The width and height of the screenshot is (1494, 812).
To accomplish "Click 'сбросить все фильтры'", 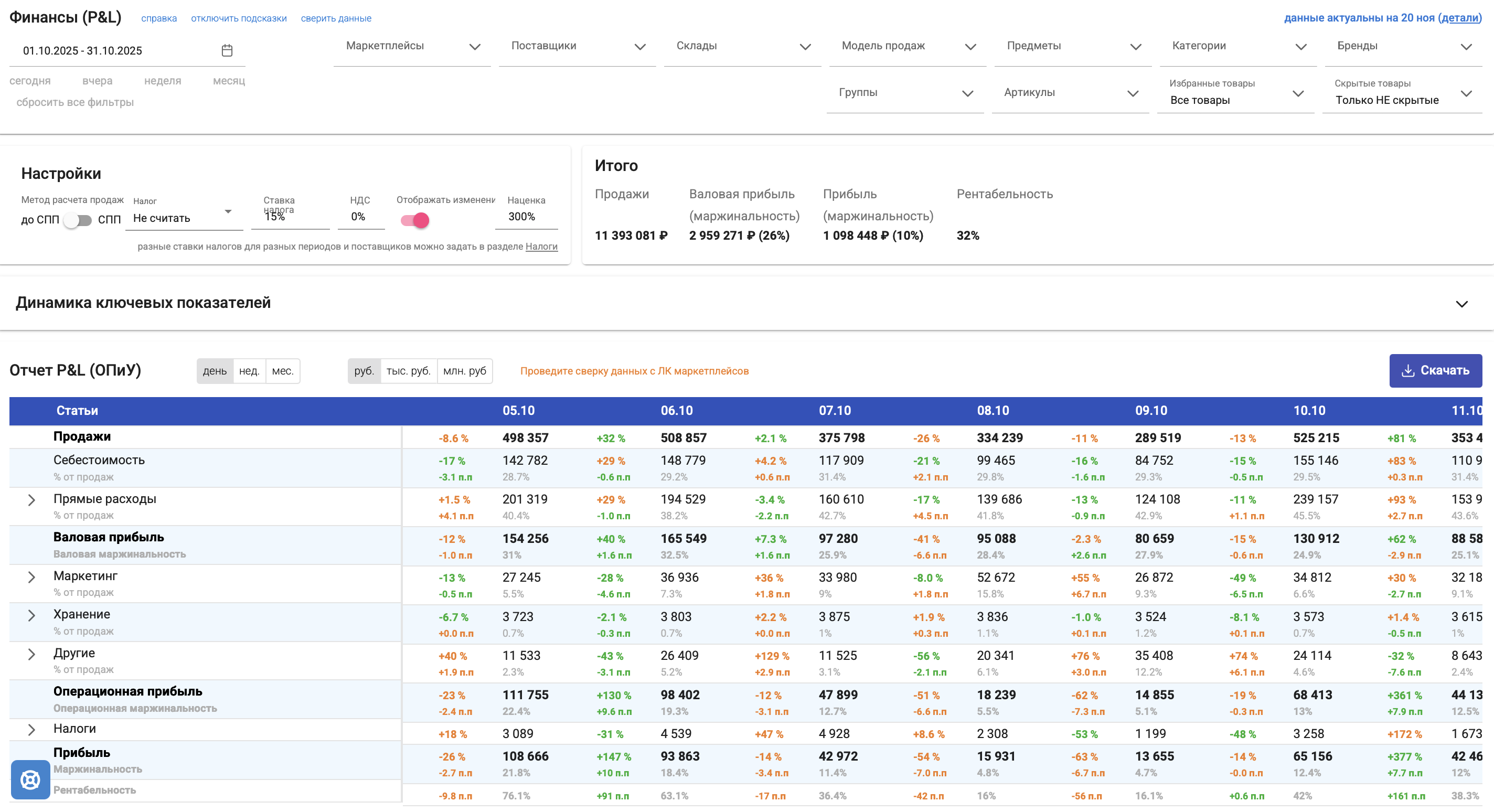I will point(77,102).
